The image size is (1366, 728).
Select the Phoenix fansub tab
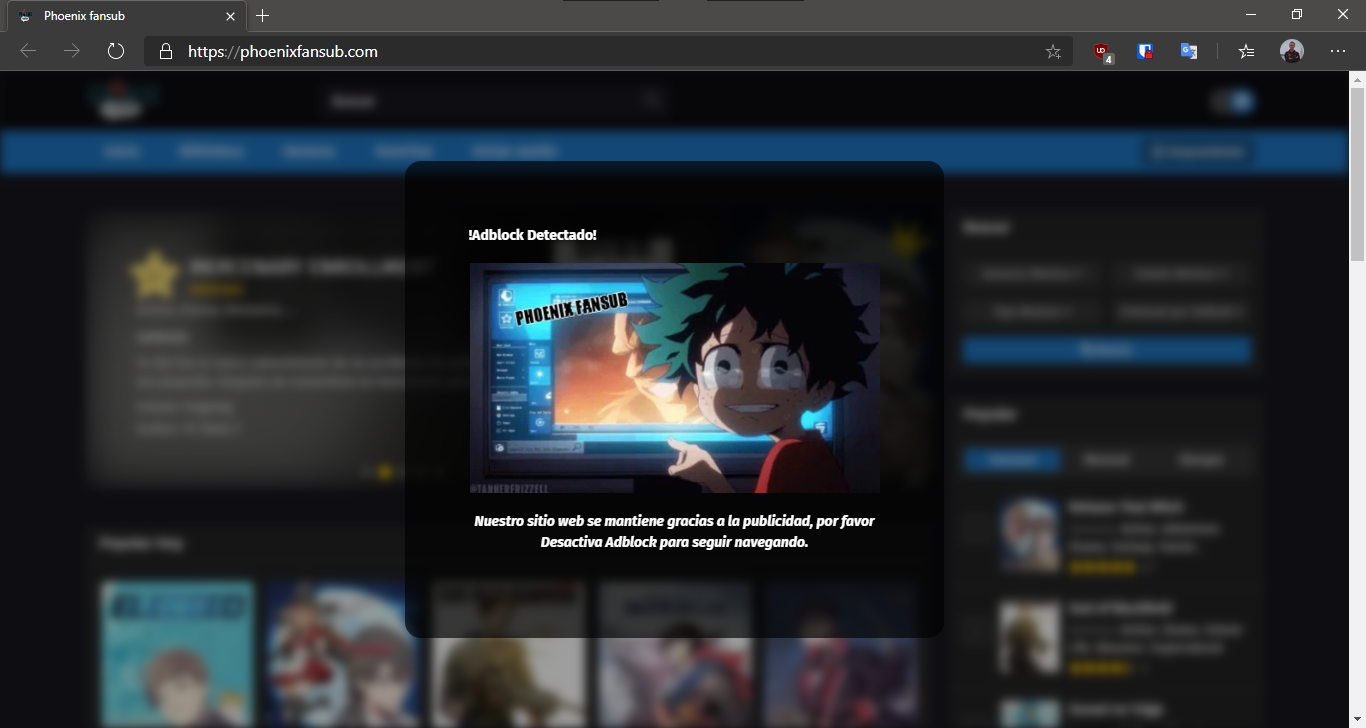click(x=126, y=16)
